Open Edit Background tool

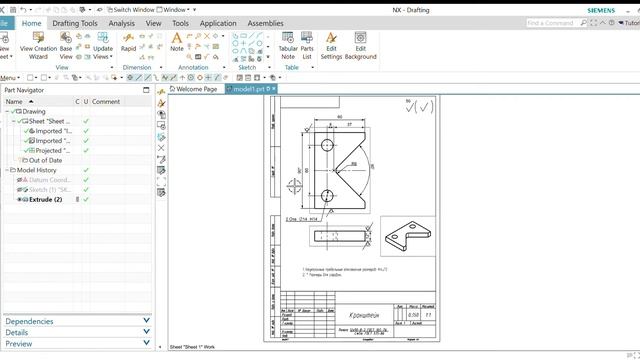click(x=360, y=46)
